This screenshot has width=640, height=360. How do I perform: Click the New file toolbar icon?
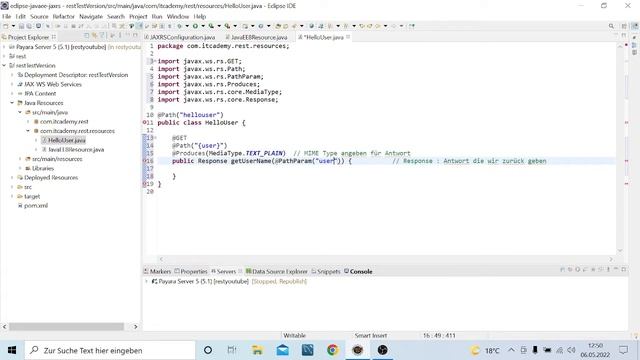coord(6,26)
